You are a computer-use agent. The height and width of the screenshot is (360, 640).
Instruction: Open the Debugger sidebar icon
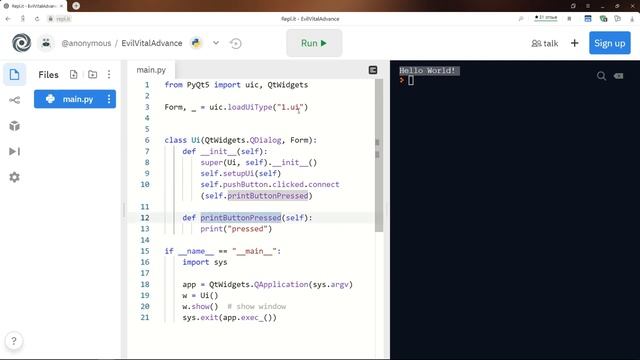[x=14, y=151]
